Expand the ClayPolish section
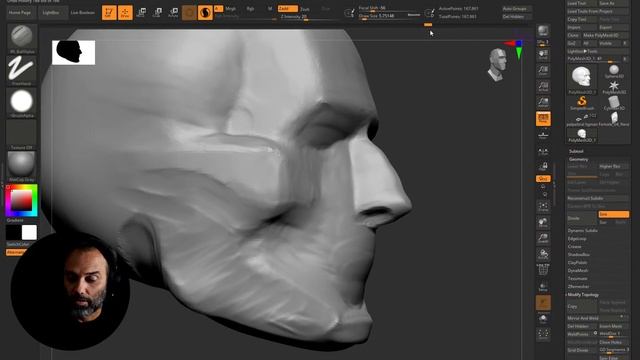640x360 pixels. click(578, 262)
